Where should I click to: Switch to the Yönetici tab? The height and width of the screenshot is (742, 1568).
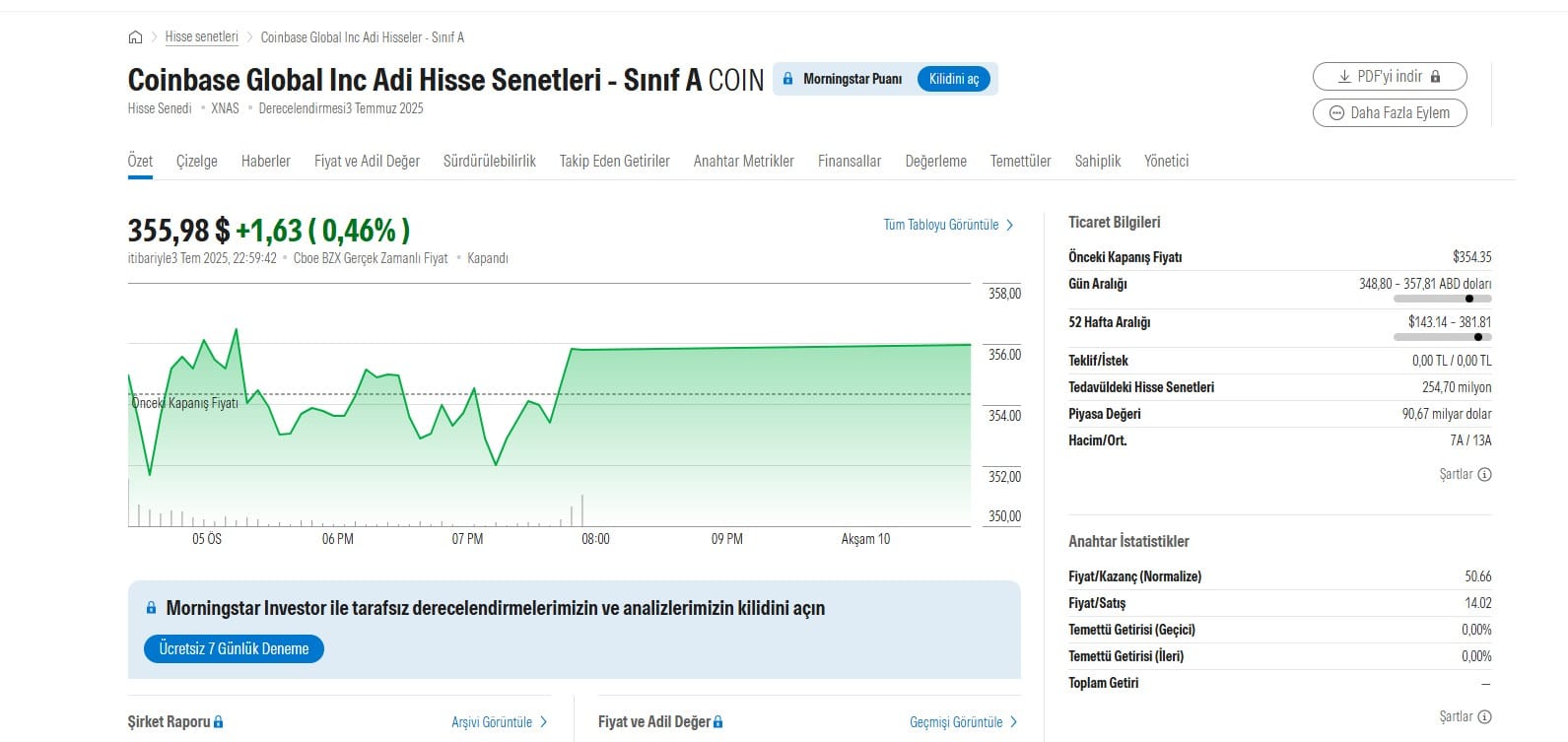pos(1167,161)
